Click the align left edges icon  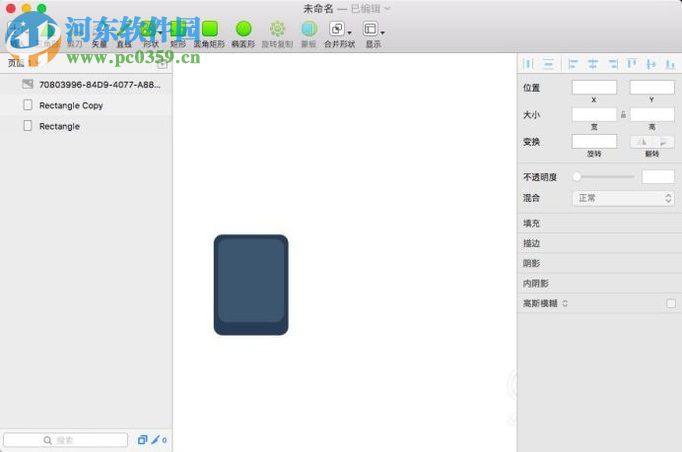(x=573, y=64)
